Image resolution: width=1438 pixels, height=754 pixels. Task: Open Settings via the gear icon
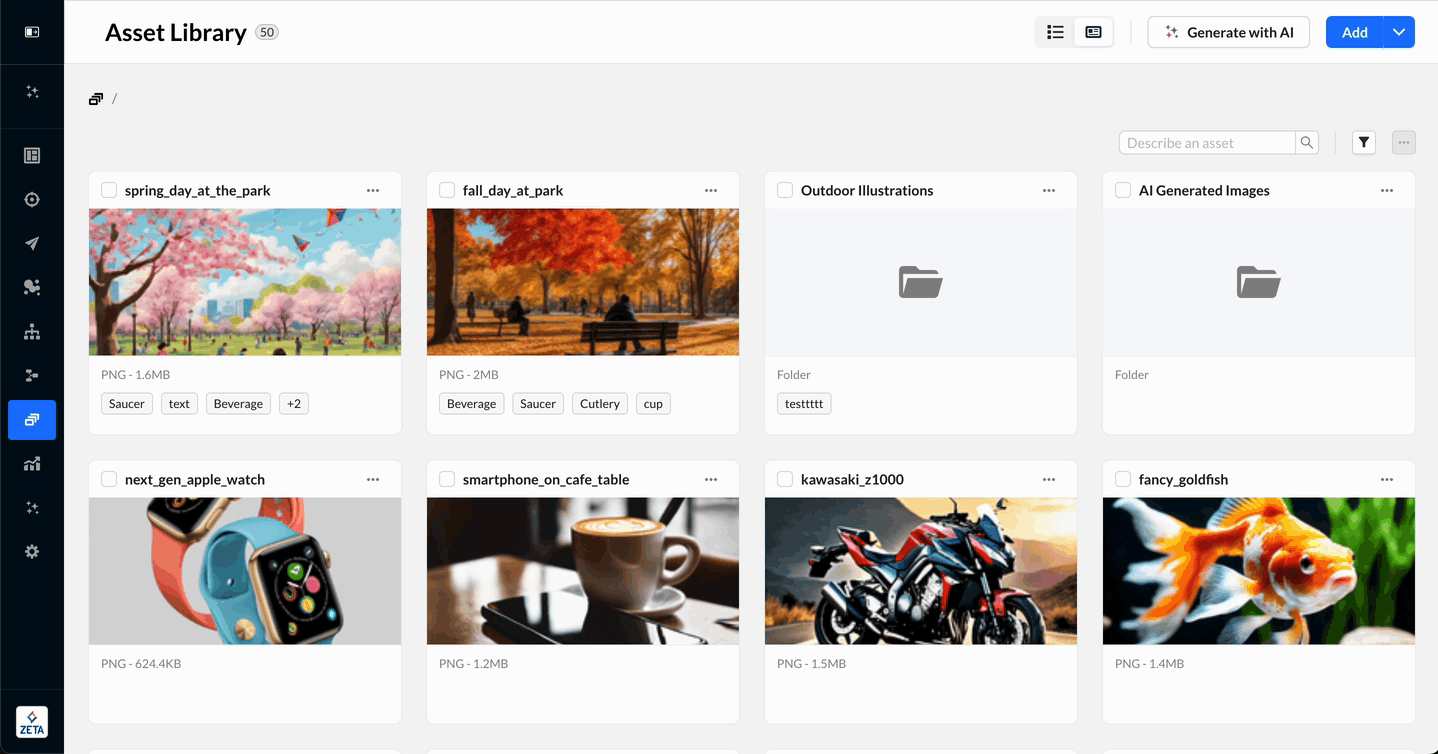[32, 551]
